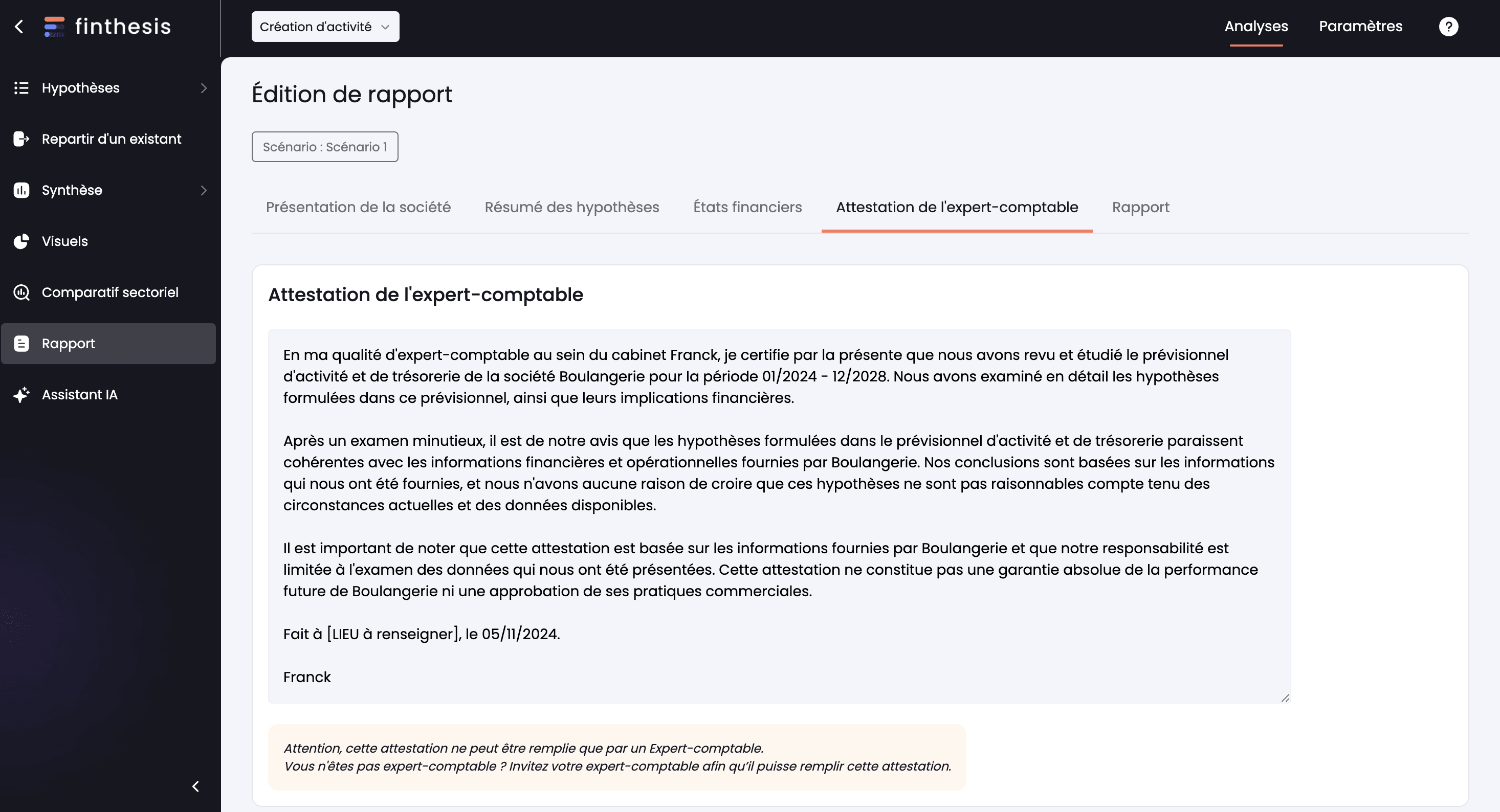Click the 'Franck' signature line
The height and width of the screenshot is (812, 1500).
[307, 677]
